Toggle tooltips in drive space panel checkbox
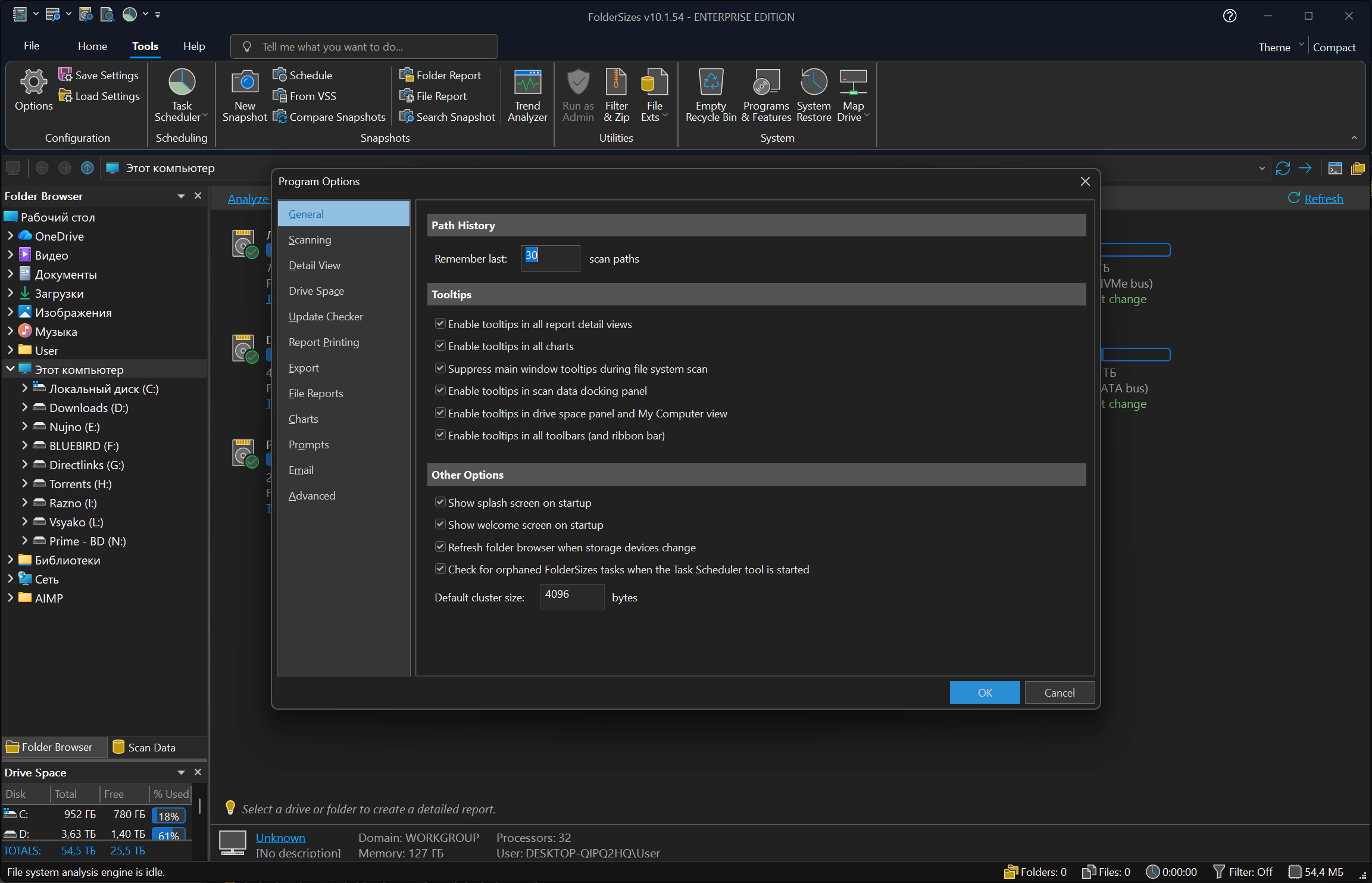The width and height of the screenshot is (1372, 883). click(440, 413)
